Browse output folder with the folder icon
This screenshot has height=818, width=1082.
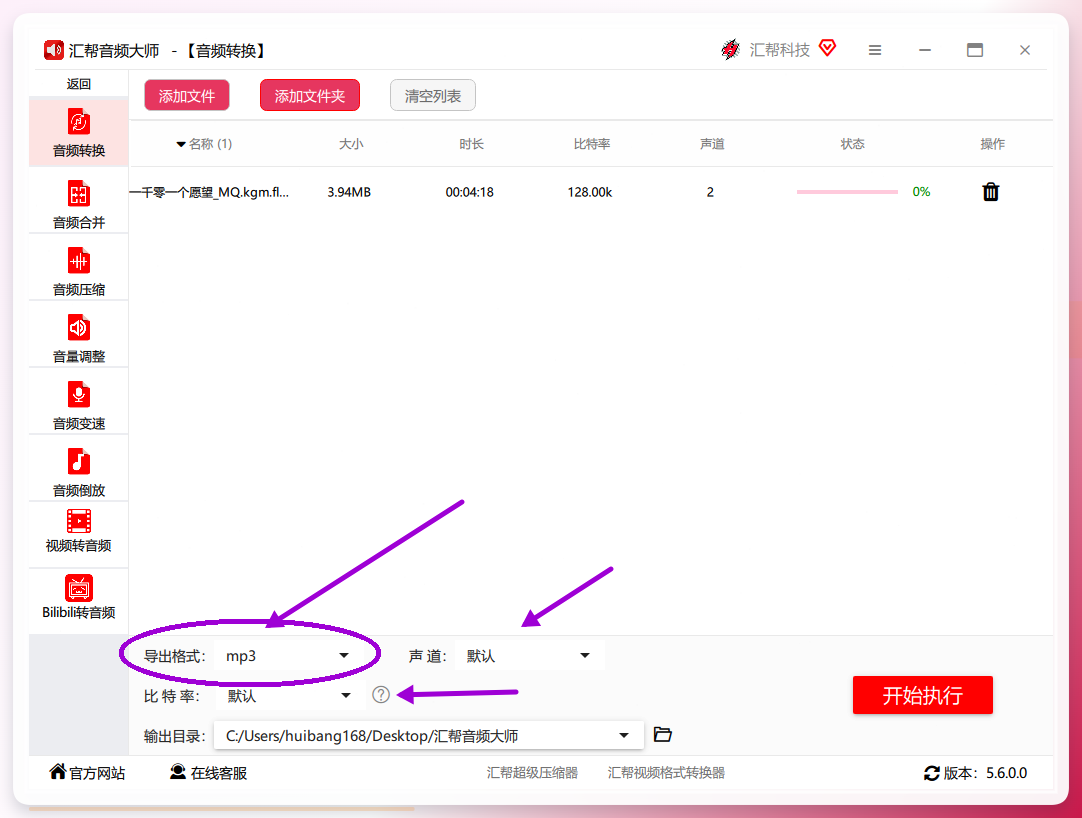pos(662,734)
